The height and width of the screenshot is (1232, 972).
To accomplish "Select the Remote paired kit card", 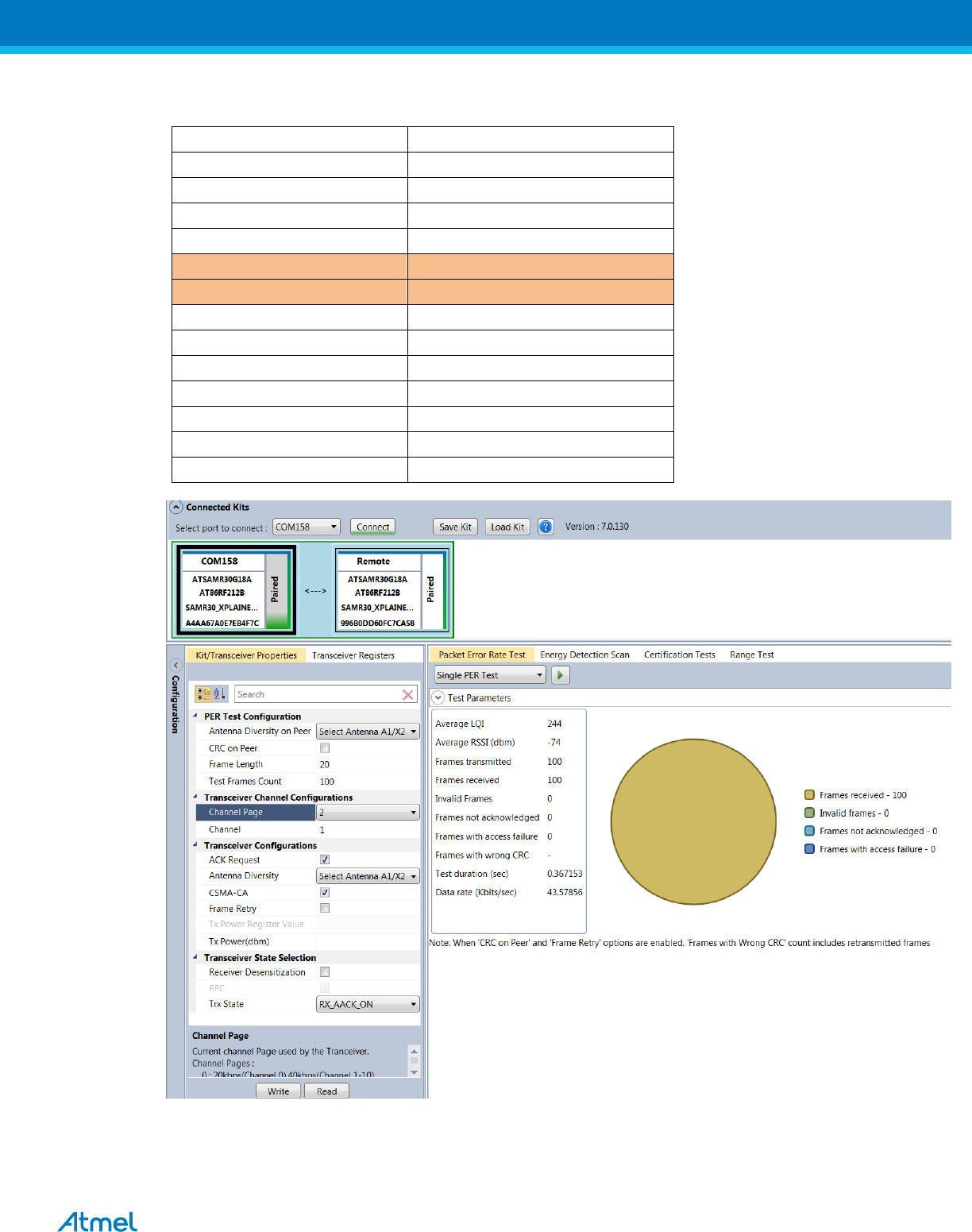I will (x=391, y=590).
